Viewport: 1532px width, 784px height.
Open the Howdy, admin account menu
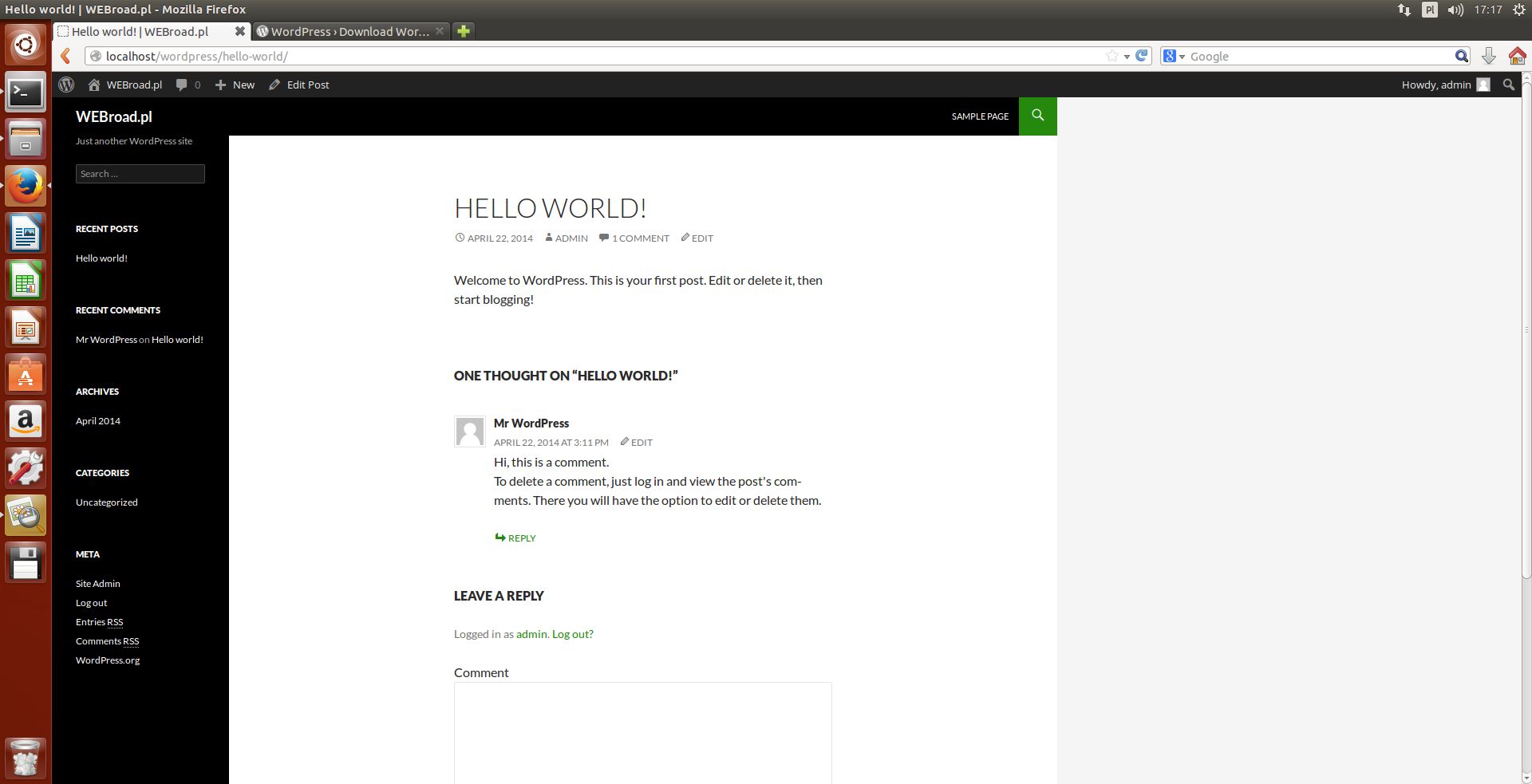pos(1445,85)
